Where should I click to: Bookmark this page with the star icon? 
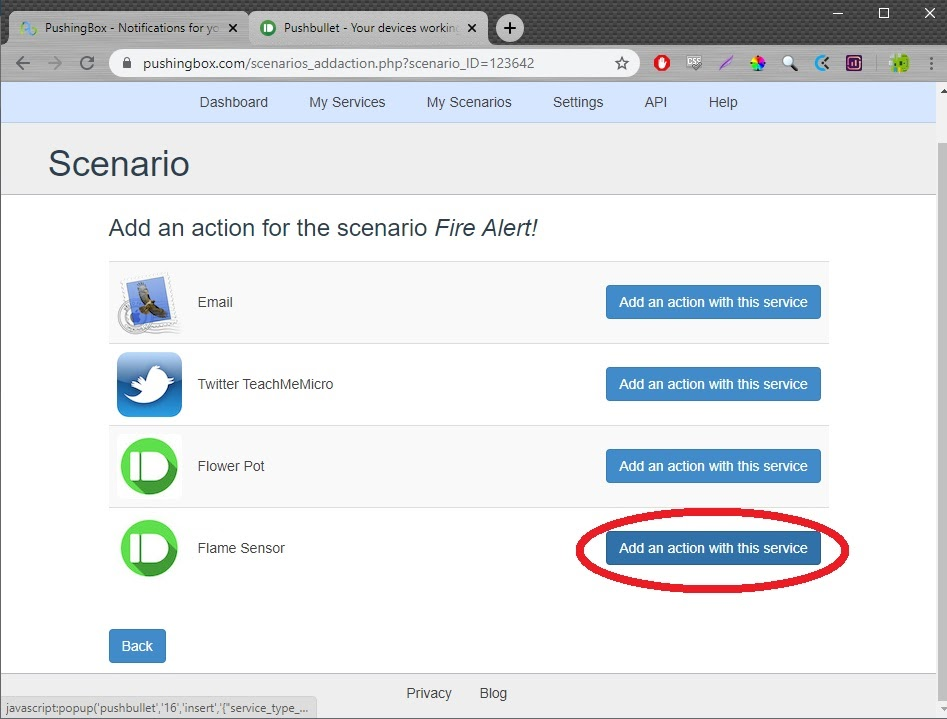coord(622,63)
